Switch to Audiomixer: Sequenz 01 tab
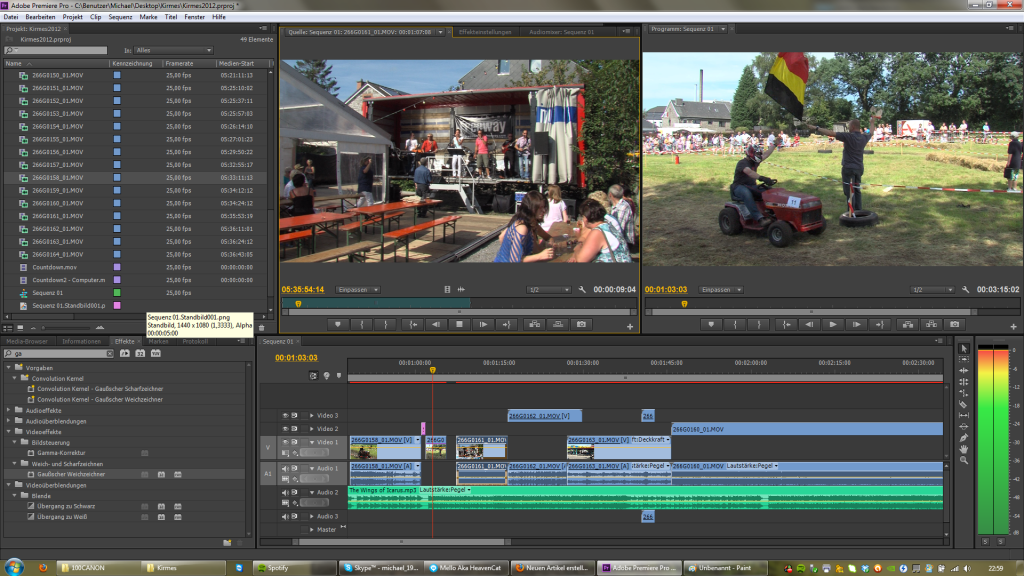Screen dimensions: 1024x576 coord(562,32)
